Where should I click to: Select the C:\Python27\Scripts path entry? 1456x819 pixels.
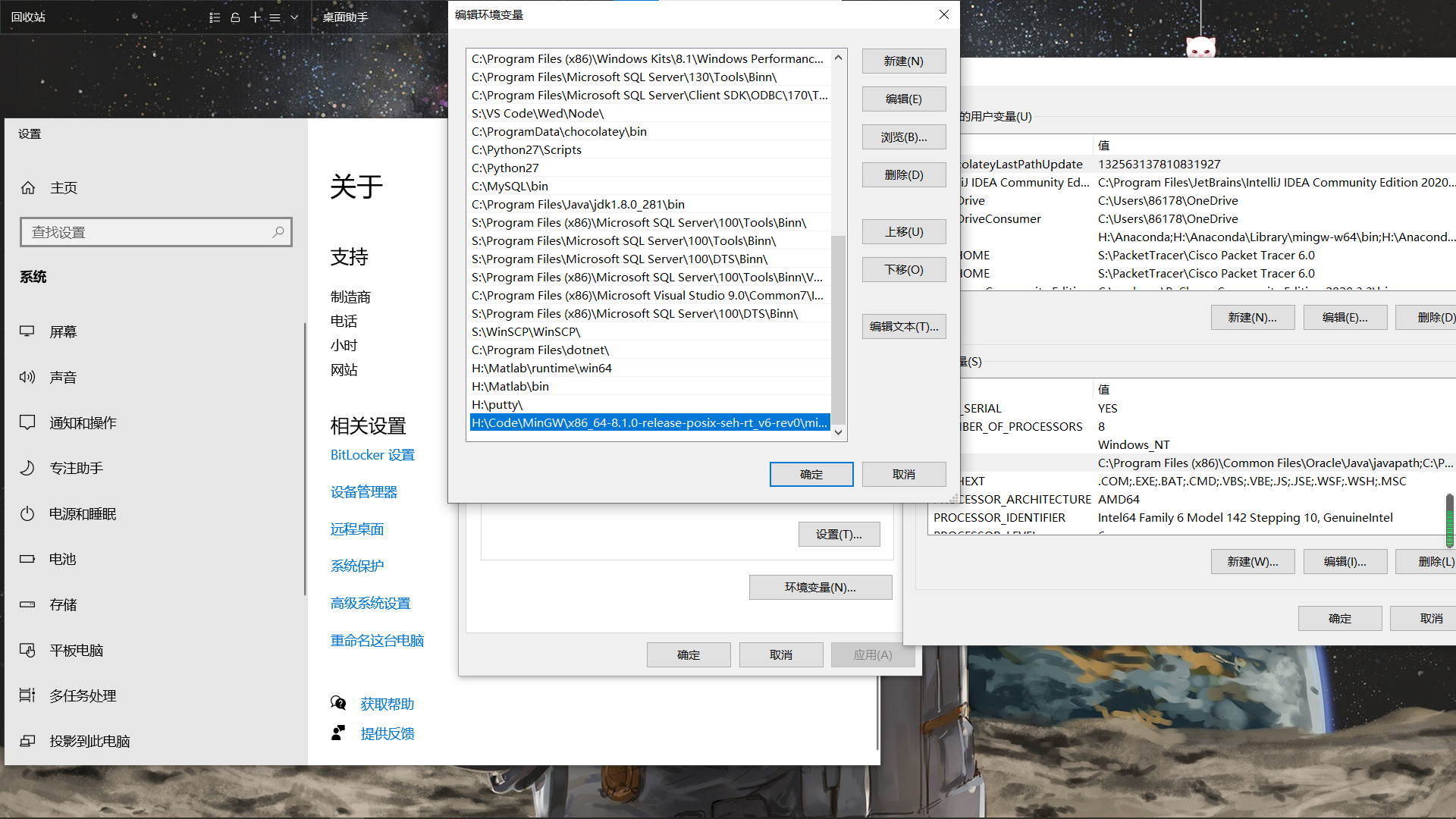649,150
